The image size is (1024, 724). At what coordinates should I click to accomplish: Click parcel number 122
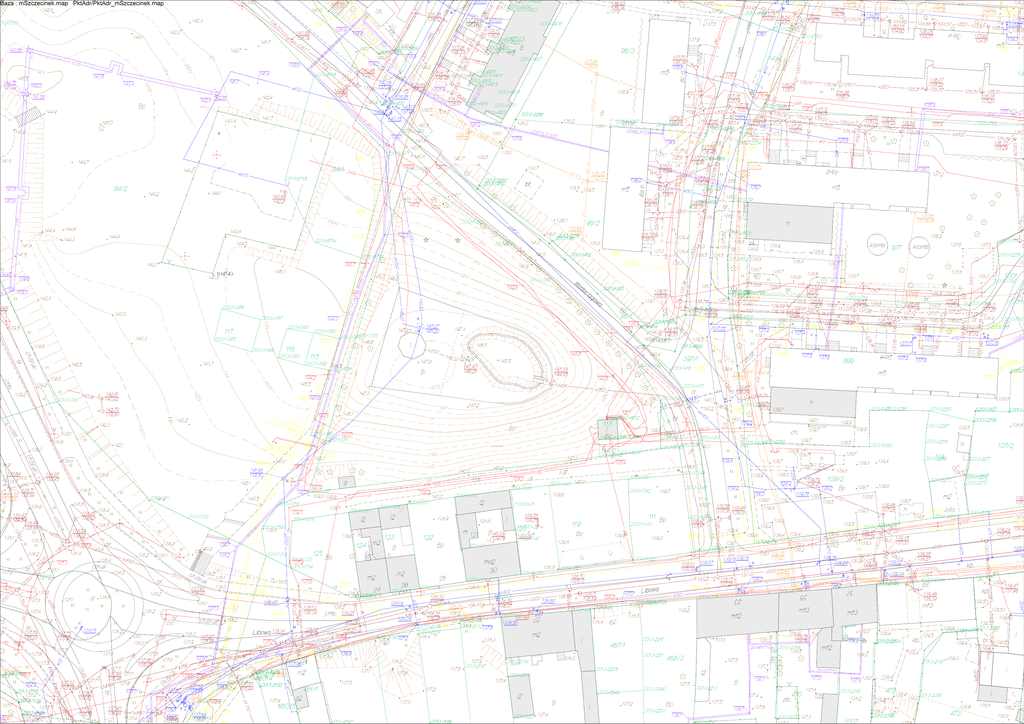click(x=428, y=538)
